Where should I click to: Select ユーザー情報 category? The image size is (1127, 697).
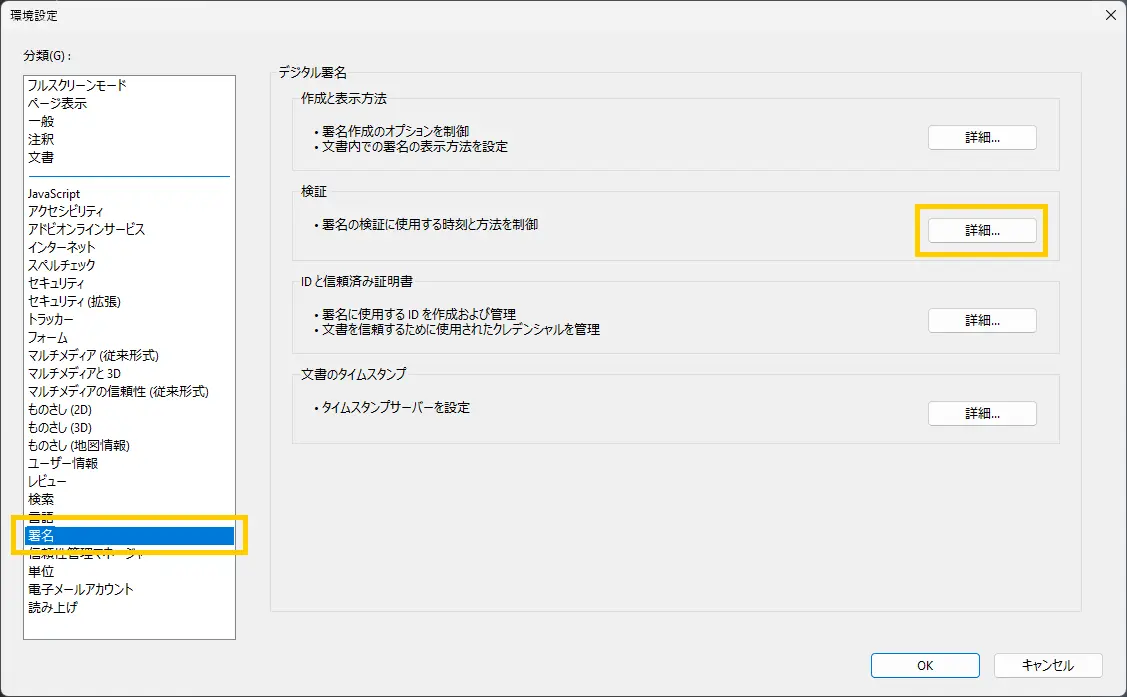(x=62, y=464)
